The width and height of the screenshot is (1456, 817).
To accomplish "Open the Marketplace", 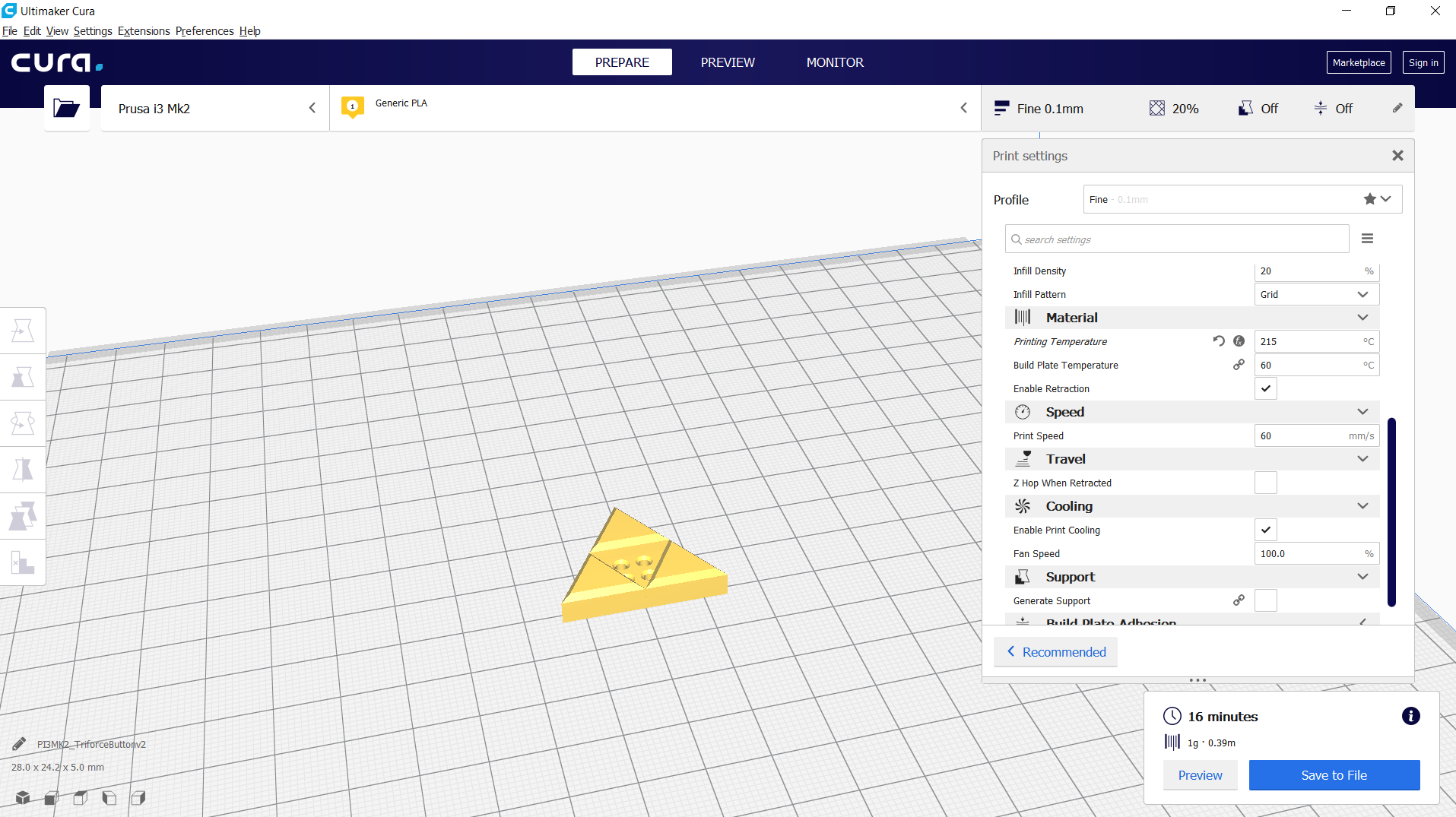I will point(1359,62).
